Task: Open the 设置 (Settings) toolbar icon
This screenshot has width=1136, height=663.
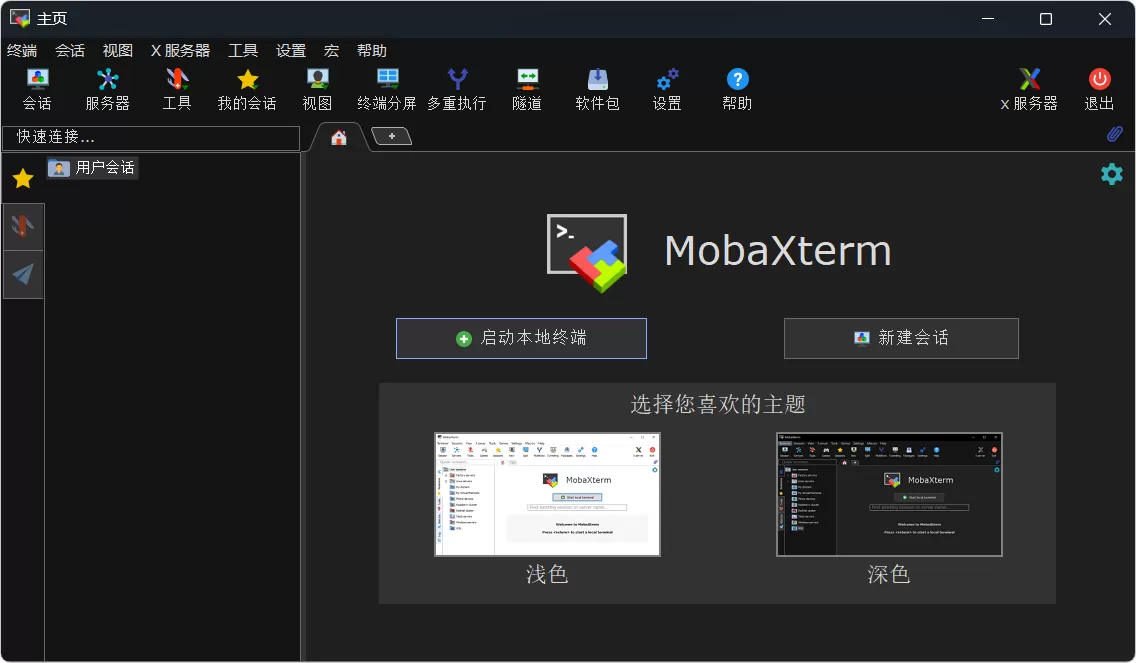Action: 666,88
